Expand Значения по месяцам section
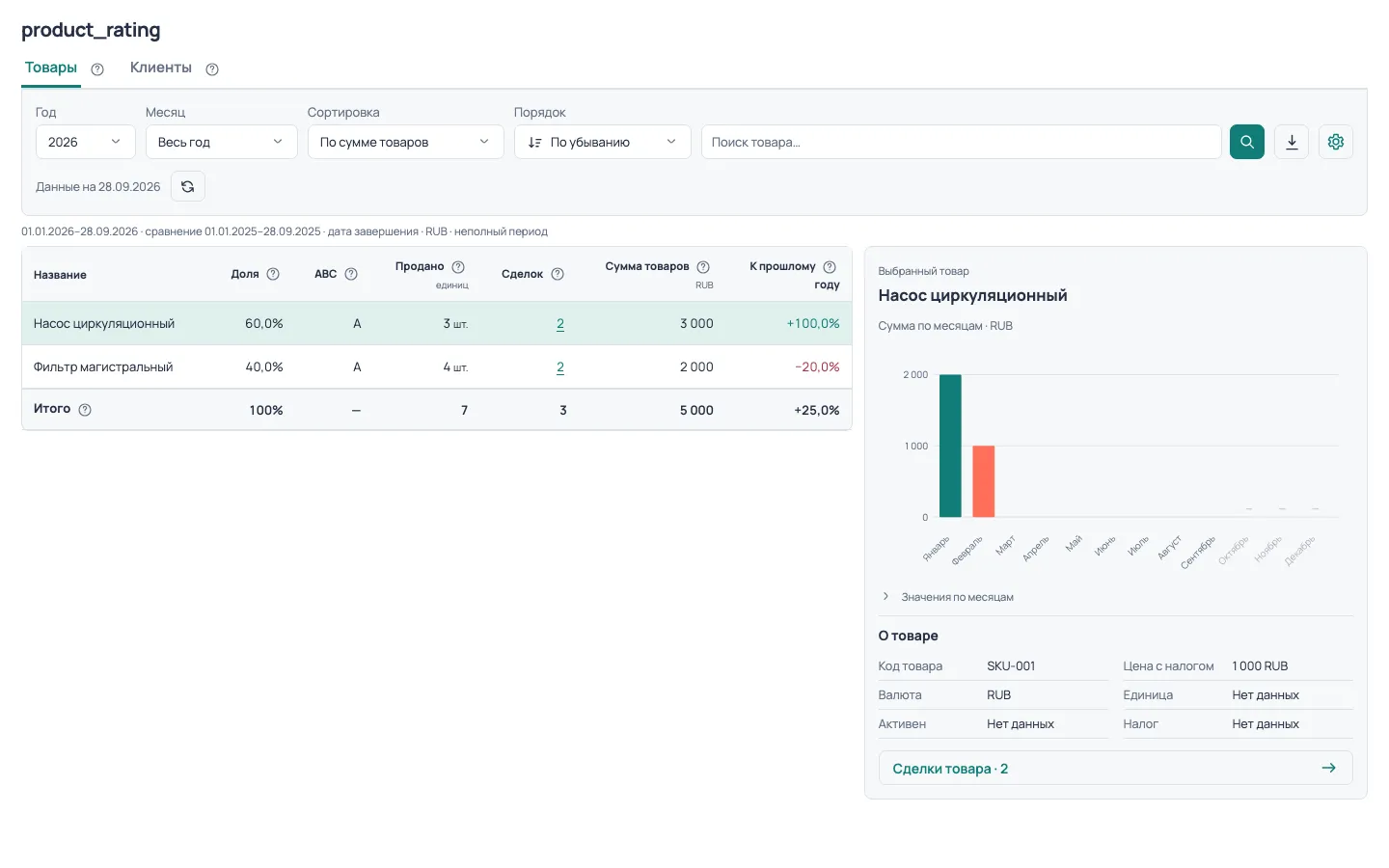 click(x=948, y=597)
